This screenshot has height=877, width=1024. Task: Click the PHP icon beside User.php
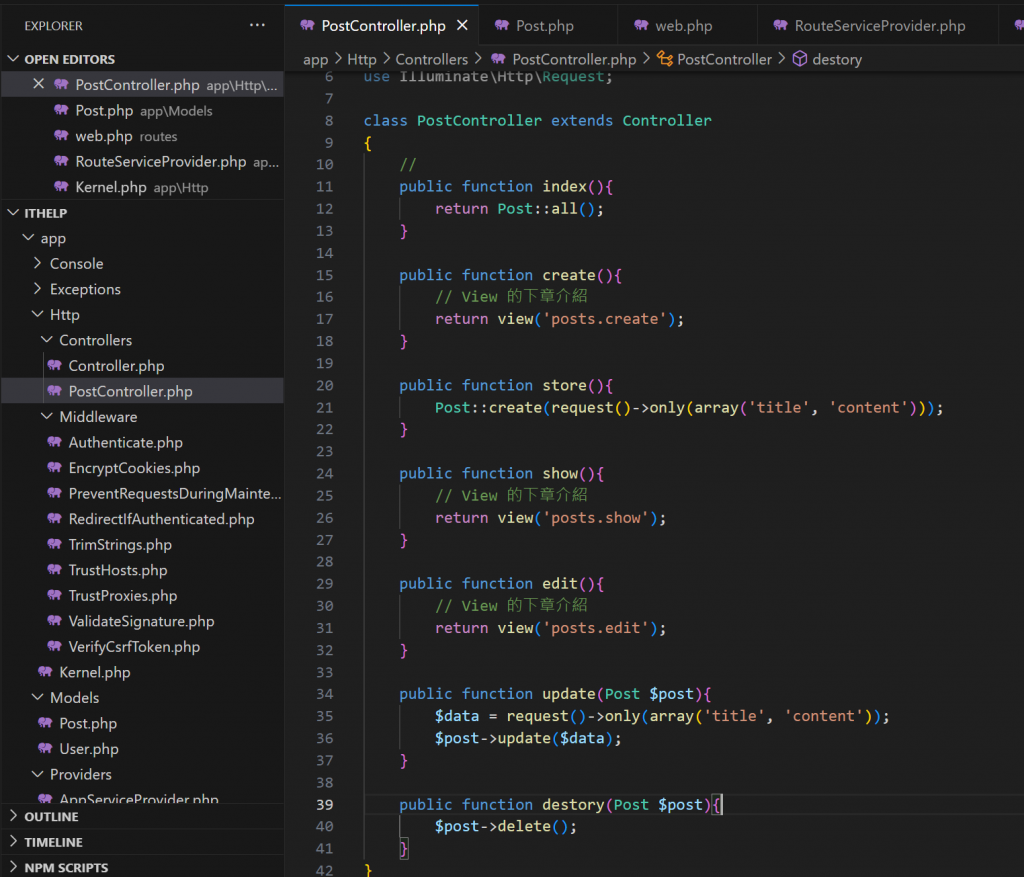tap(45, 748)
